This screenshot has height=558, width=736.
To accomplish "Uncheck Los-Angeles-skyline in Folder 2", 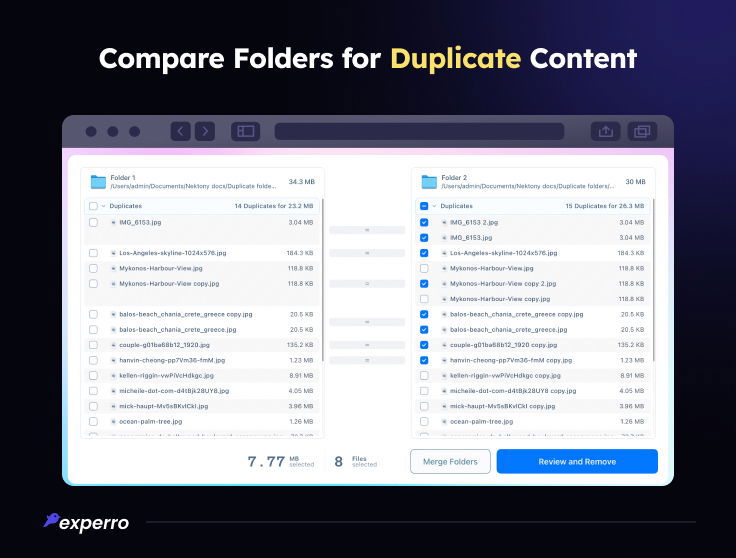I will pos(424,253).
